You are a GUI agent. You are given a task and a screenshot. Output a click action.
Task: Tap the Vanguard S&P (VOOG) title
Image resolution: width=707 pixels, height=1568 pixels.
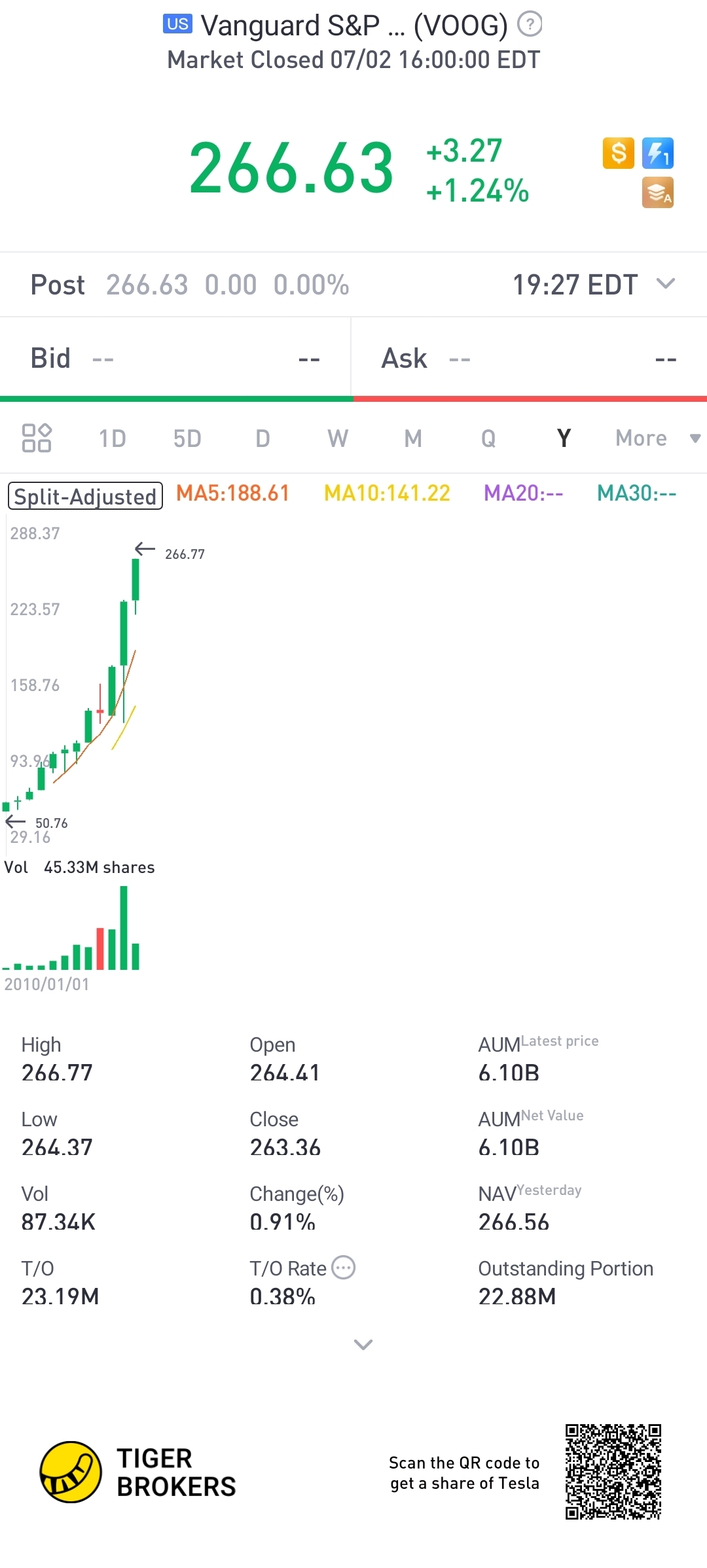coord(354,26)
